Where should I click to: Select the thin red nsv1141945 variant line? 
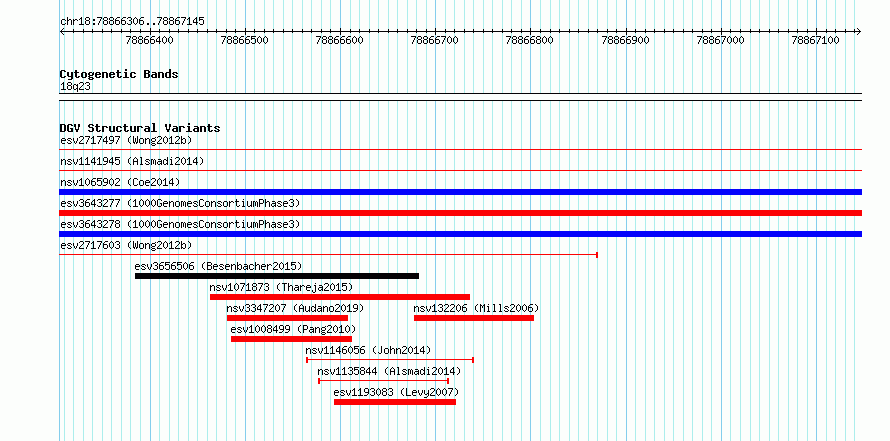click(x=461, y=170)
